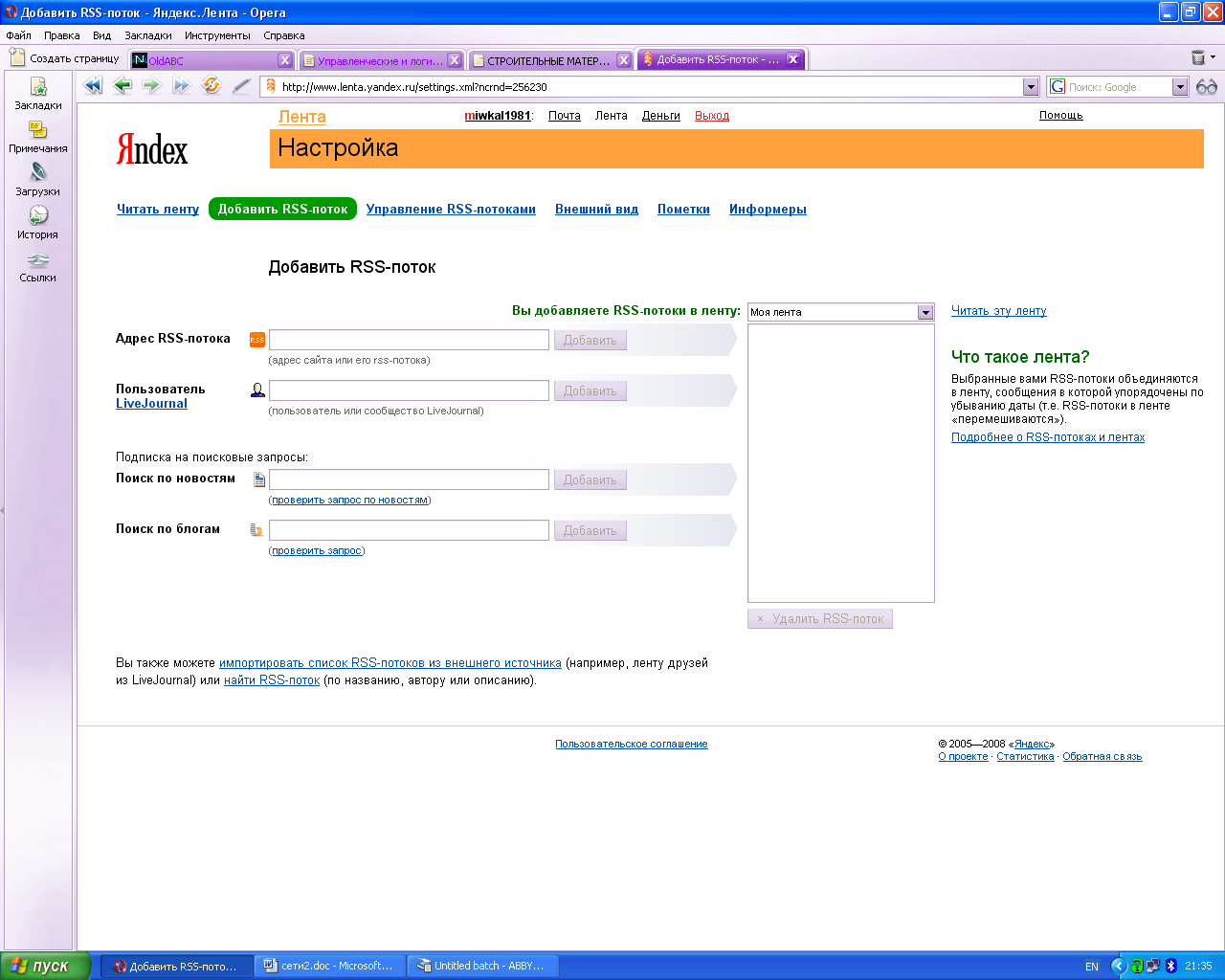Viewport: 1225px width, 980px height.
Task: Click the Обратная связь footer link
Action: point(1102,756)
